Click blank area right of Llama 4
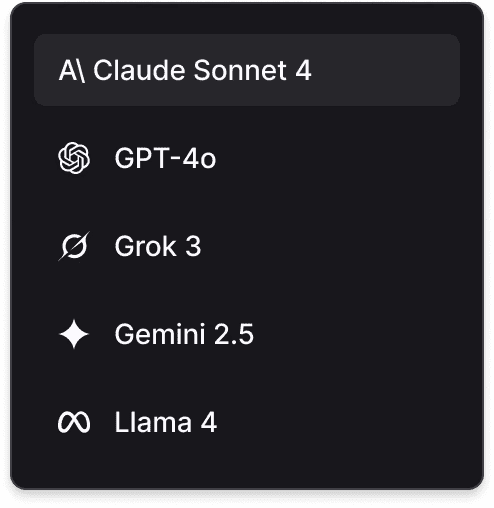This screenshot has height=508, width=494. (337, 422)
